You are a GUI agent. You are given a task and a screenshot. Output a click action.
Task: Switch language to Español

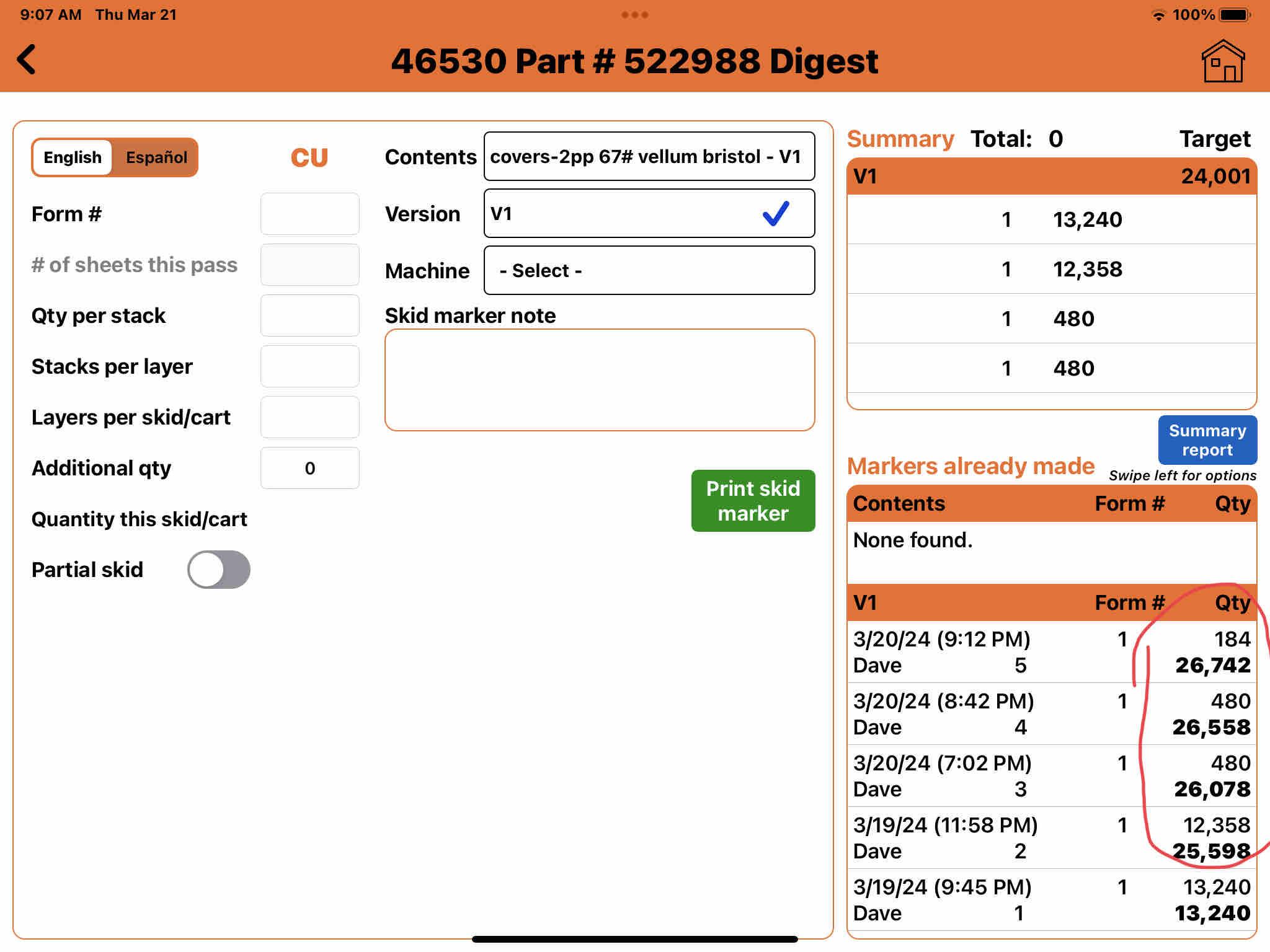[x=156, y=157]
